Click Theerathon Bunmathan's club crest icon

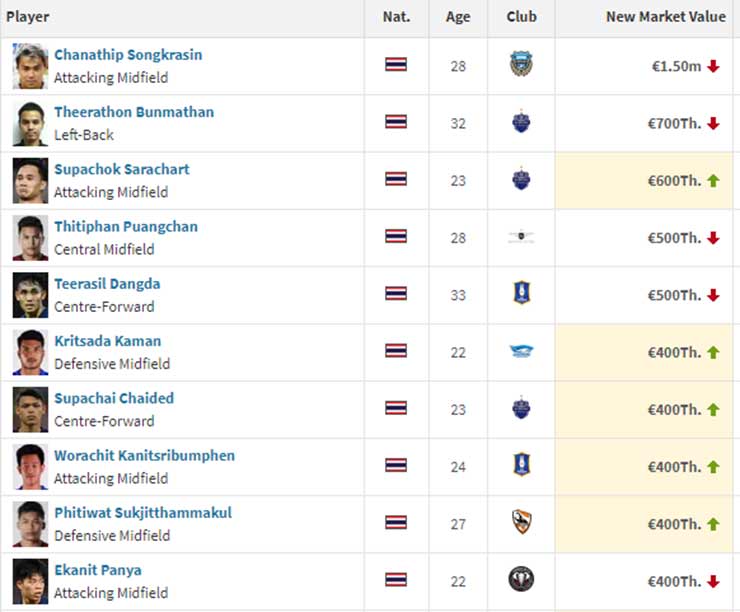(x=521, y=122)
